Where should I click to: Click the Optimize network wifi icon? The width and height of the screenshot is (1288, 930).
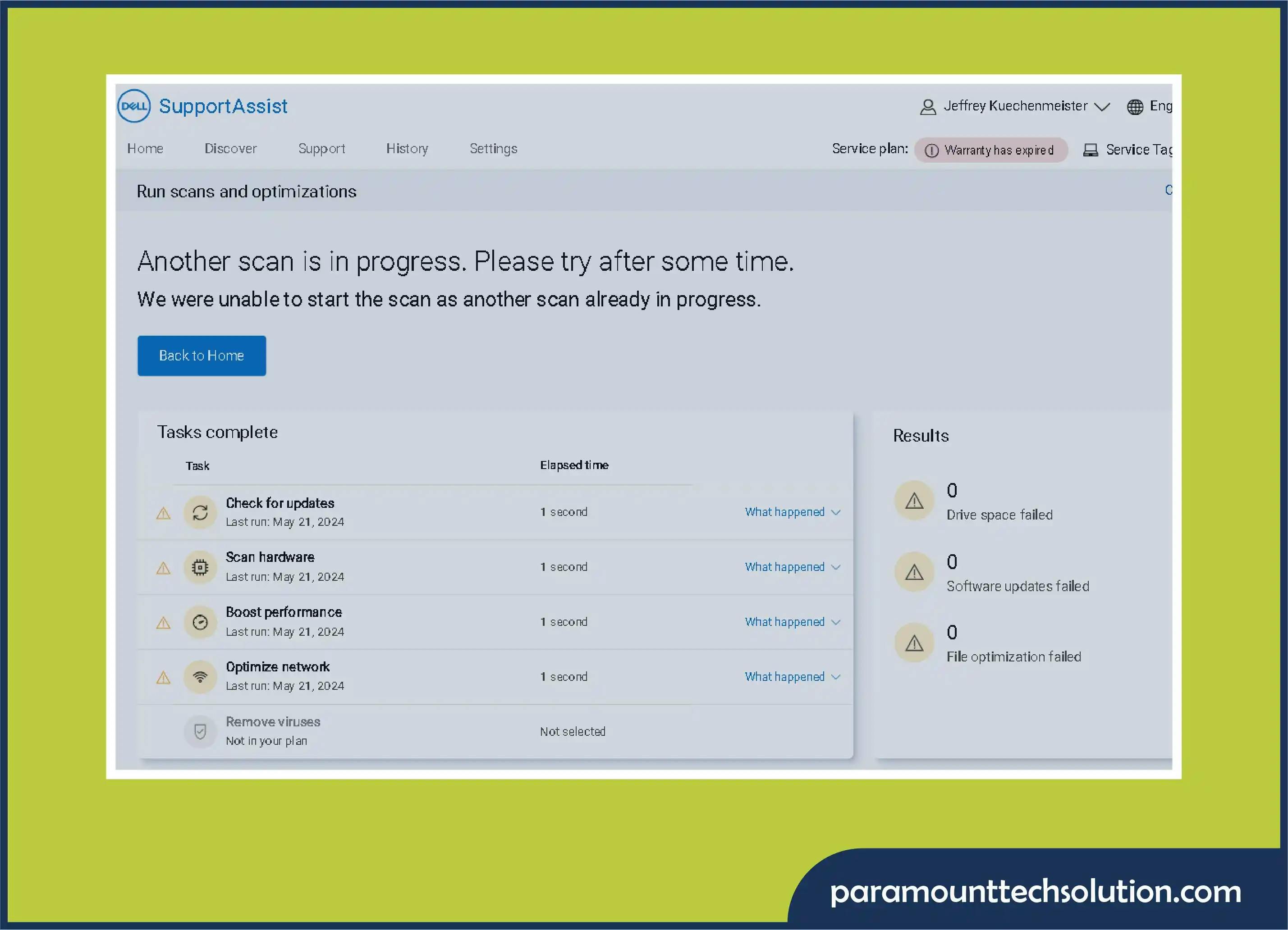(x=200, y=677)
